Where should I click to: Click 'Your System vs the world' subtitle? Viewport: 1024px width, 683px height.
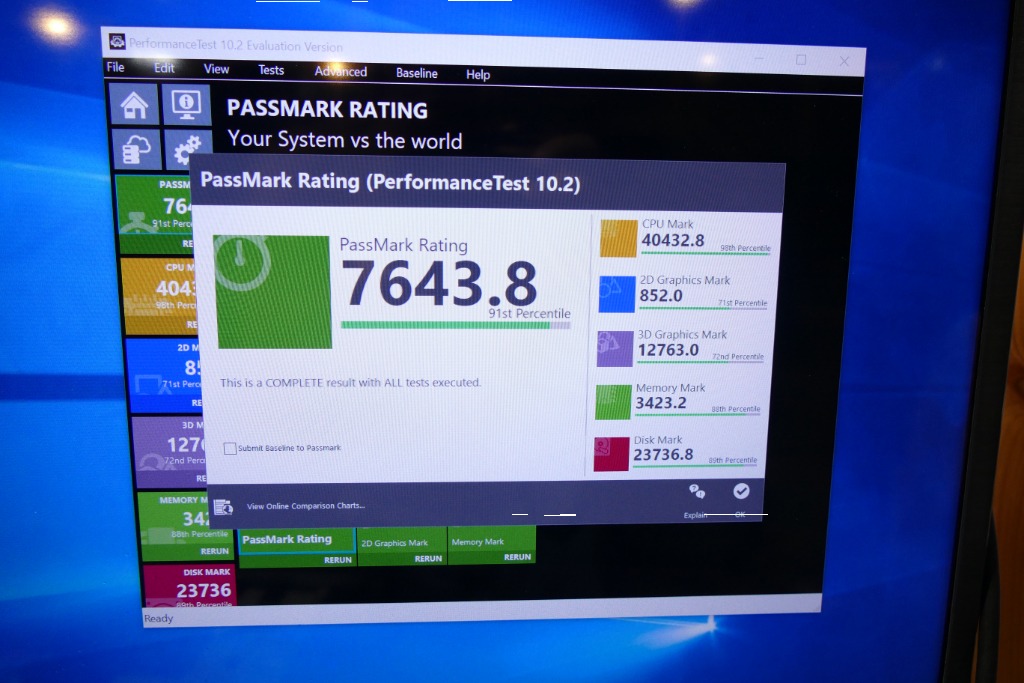pos(345,140)
